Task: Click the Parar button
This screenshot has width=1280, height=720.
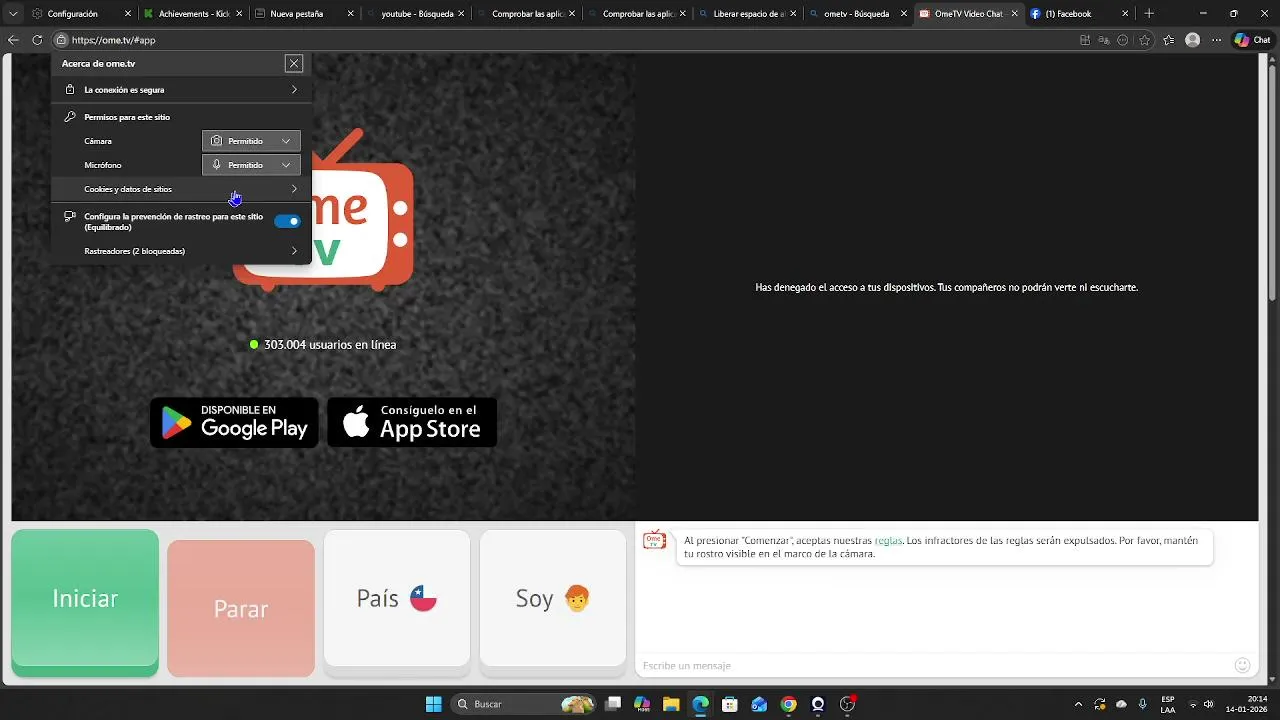Action: click(241, 608)
